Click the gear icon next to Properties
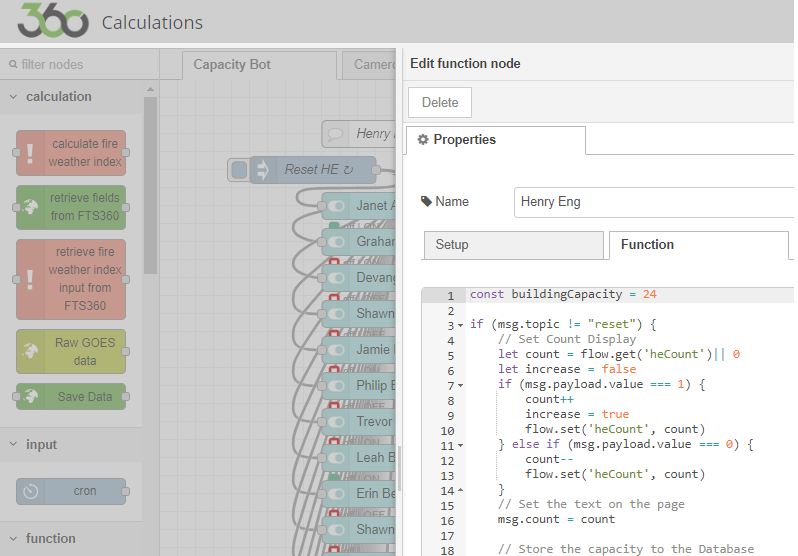Image resolution: width=798 pixels, height=556 pixels. click(423, 140)
